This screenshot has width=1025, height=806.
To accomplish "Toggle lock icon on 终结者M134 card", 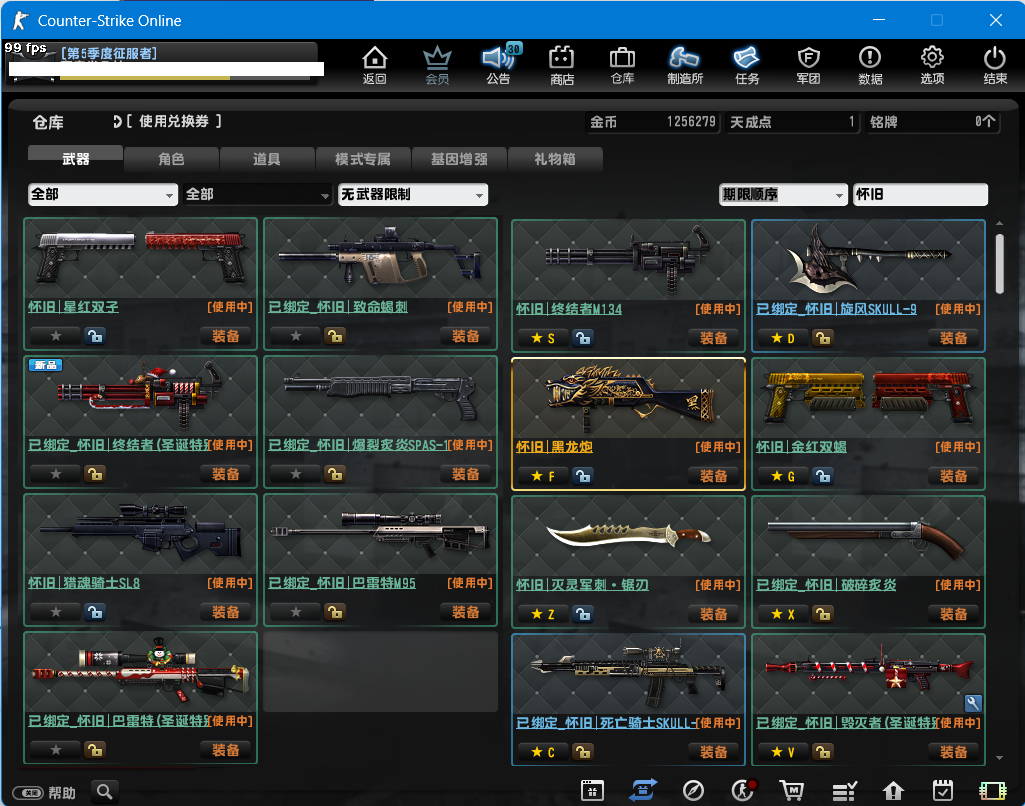I will [582, 338].
